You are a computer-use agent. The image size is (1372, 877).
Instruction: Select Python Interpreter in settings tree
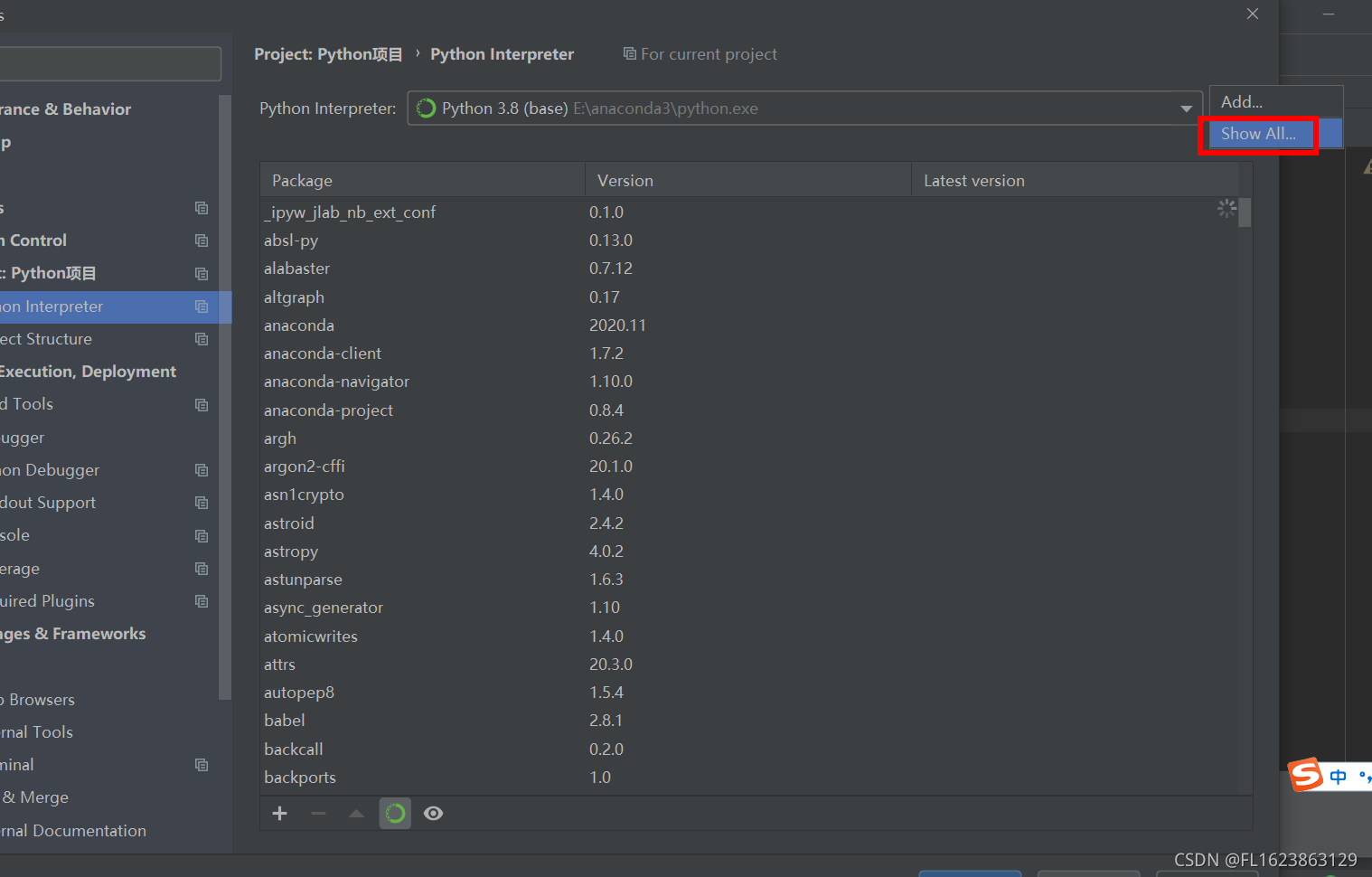point(116,306)
